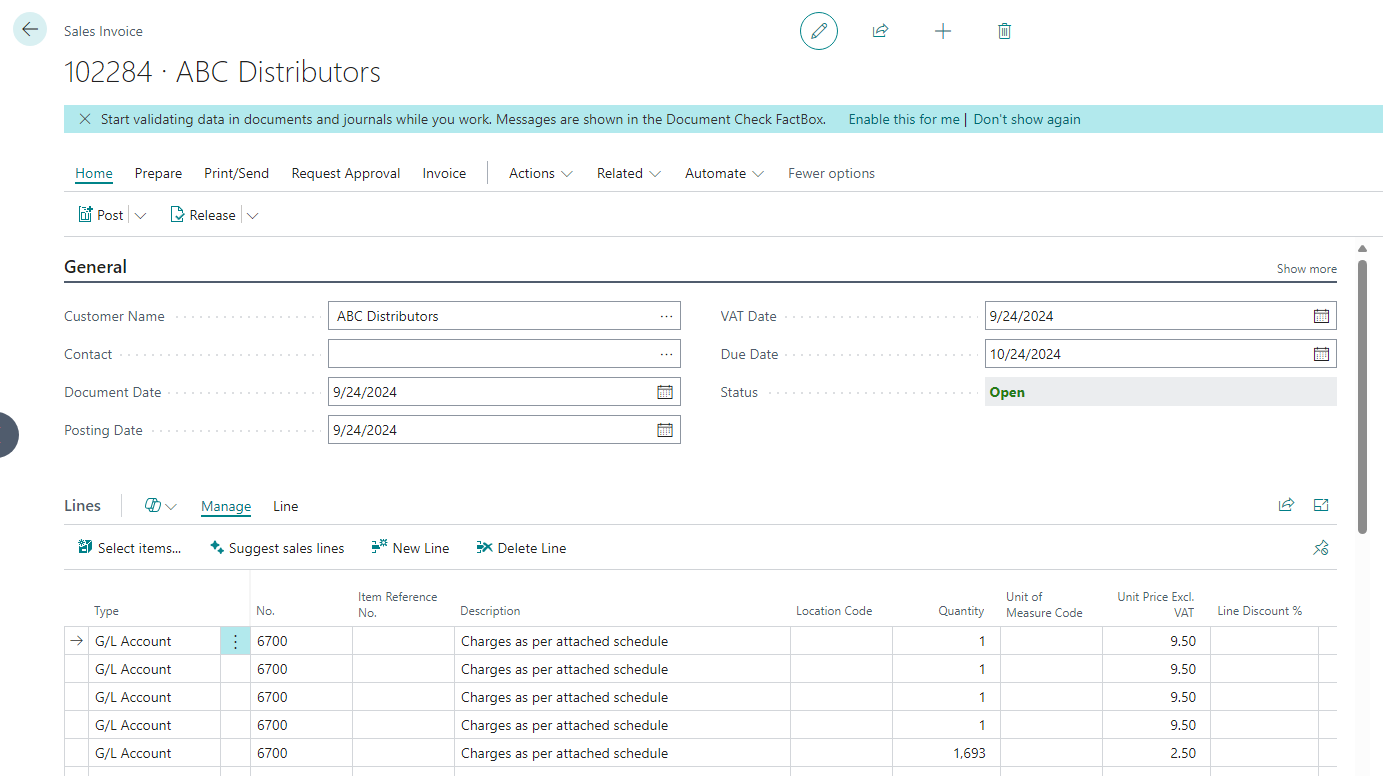The width and height of the screenshot is (1383, 776).
Task: Click the trash delete icon
Action: [x=1004, y=31]
